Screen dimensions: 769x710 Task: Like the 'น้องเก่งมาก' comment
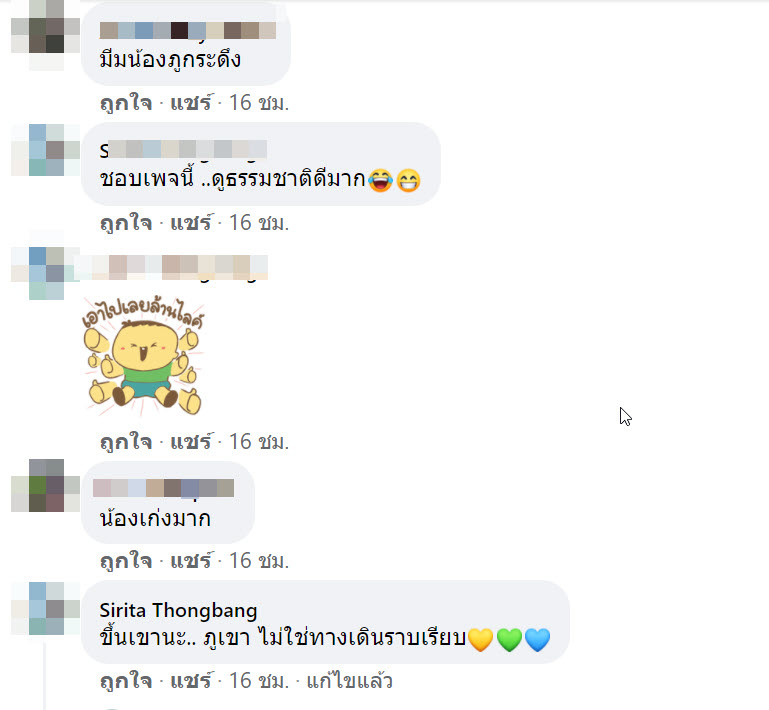pos(126,561)
